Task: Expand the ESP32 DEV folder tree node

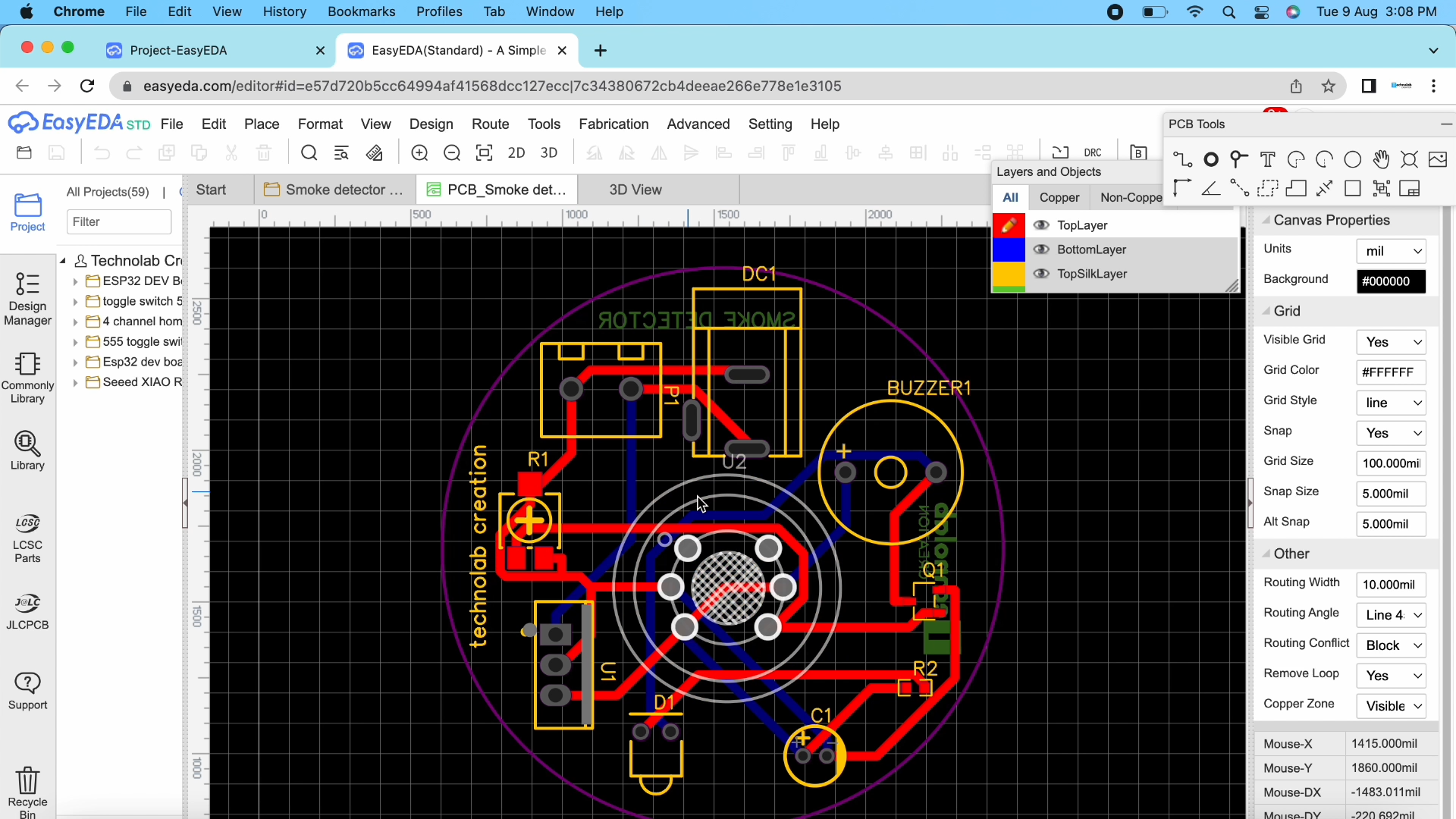Action: click(75, 281)
